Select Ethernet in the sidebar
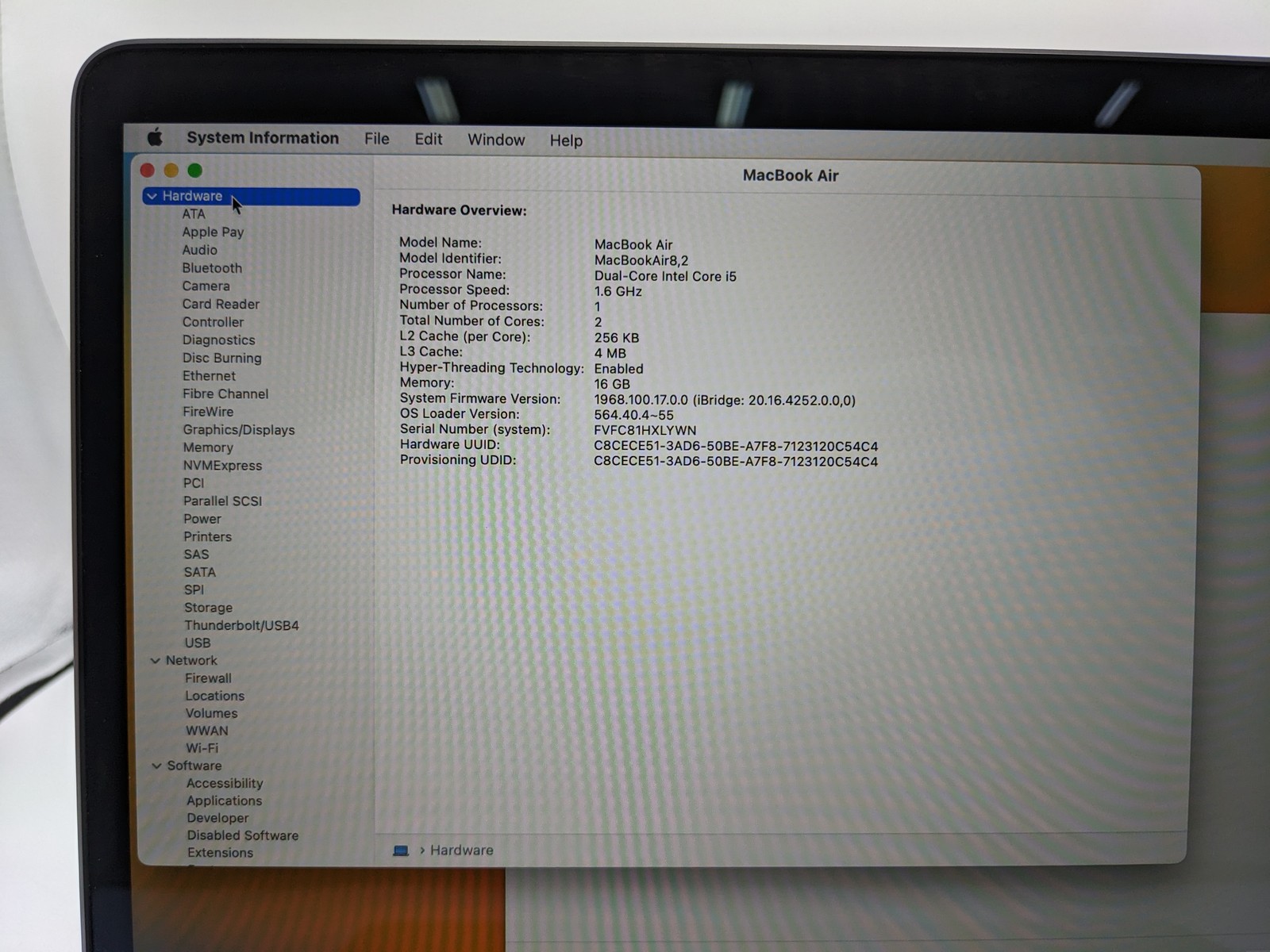The width and height of the screenshot is (1270, 952). (x=209, y=376)
